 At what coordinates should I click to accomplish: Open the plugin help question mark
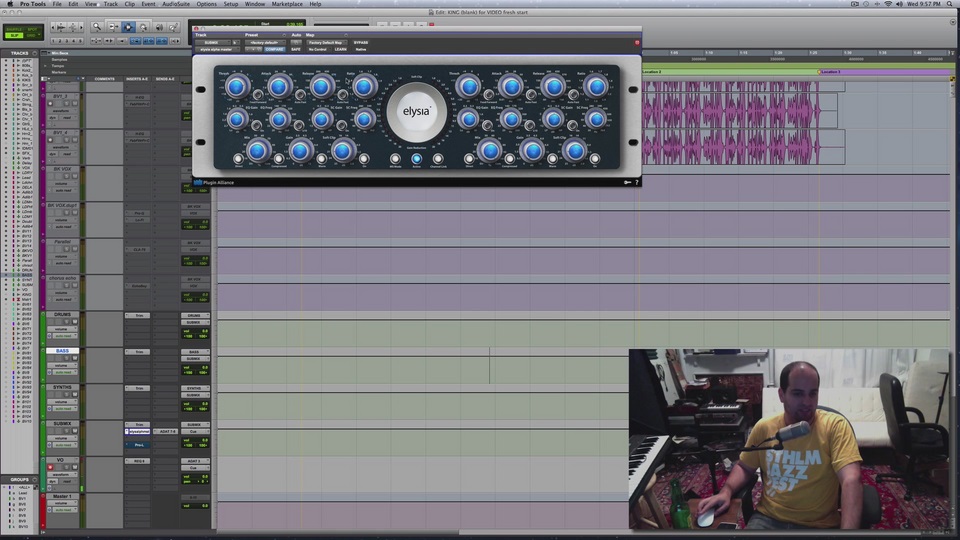(x=637, y=182)
